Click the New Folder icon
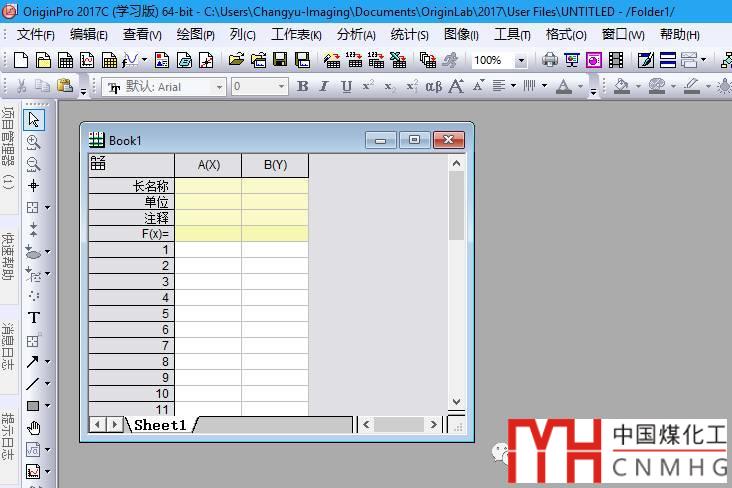 43,60
